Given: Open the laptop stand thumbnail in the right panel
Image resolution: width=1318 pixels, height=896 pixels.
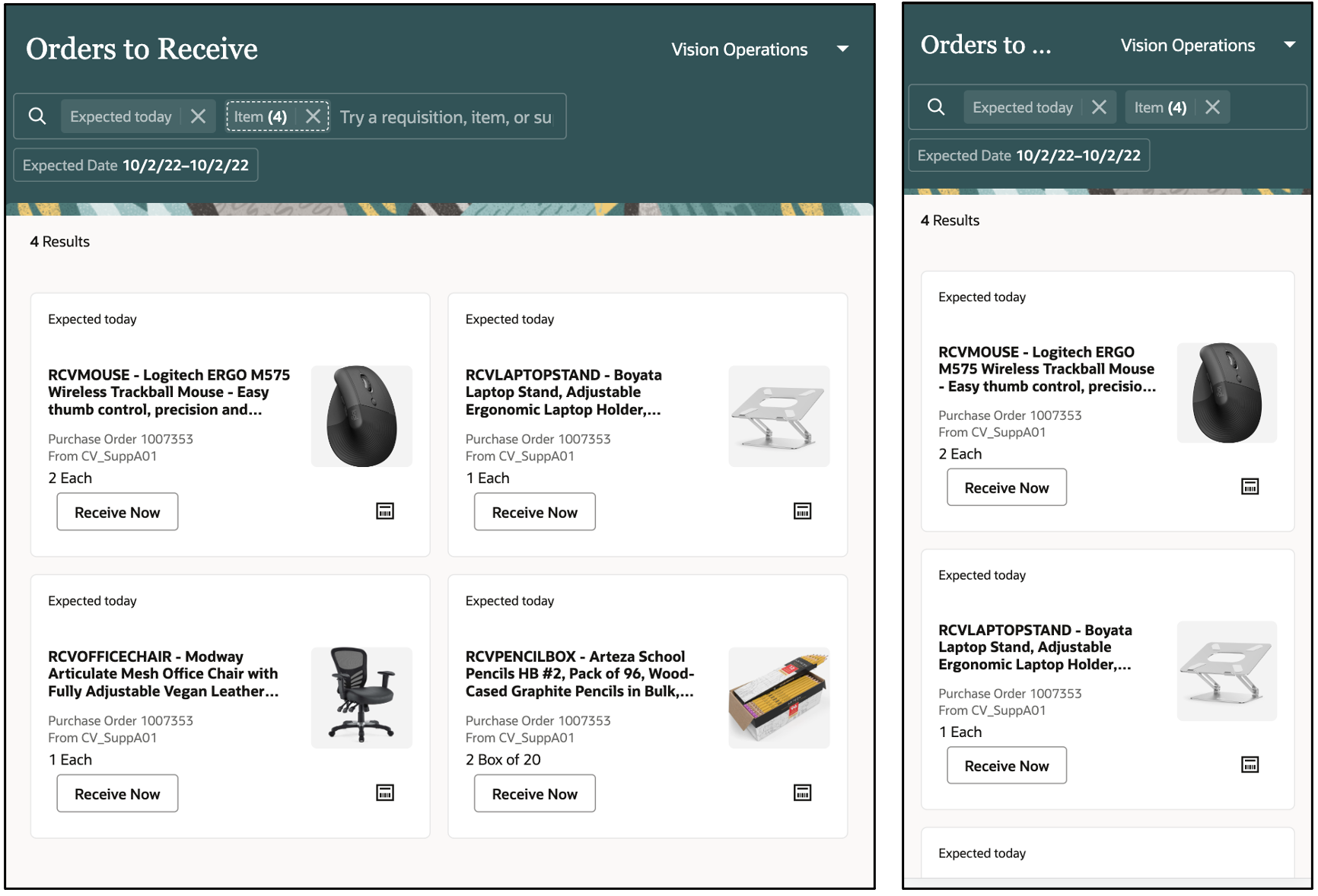Looking at the screenshot, I should click(x=1227, y=671).
